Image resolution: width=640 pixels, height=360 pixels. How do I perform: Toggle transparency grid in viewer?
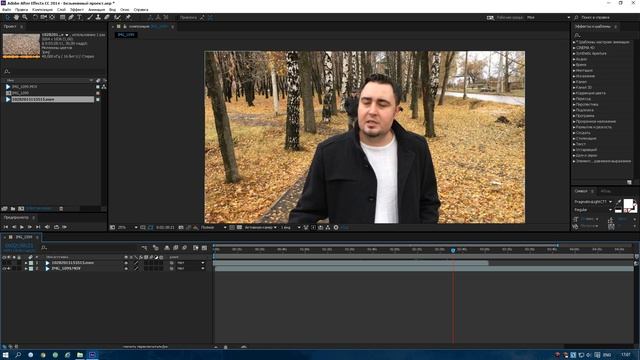[x=239, y=227]
